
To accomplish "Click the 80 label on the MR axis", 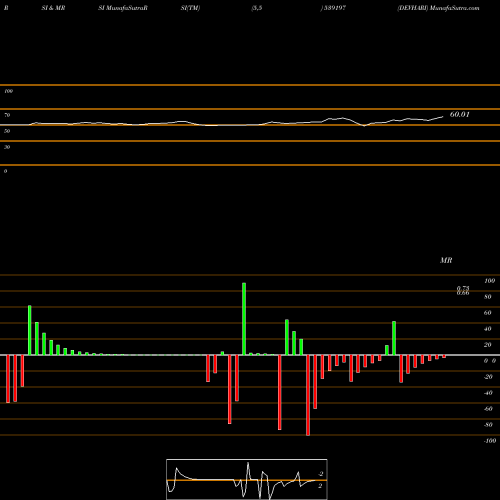I will (x=488, y=297).
